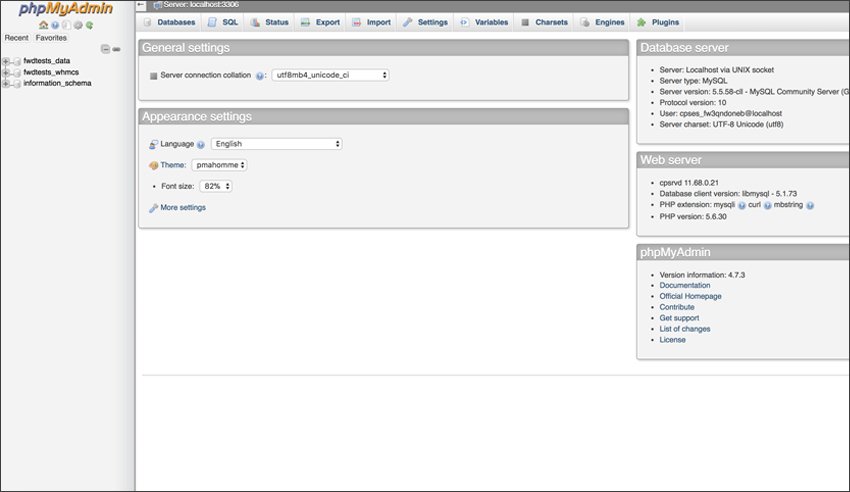Open navigation panel settings gear icon
850x492 pixels.
tap(78, 25)
